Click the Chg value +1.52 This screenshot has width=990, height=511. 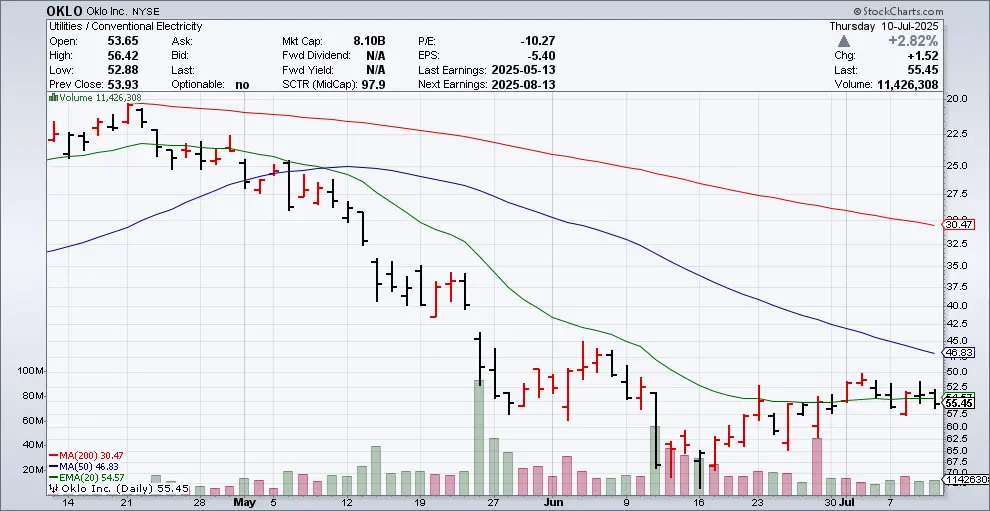click(x=924, y=56)
